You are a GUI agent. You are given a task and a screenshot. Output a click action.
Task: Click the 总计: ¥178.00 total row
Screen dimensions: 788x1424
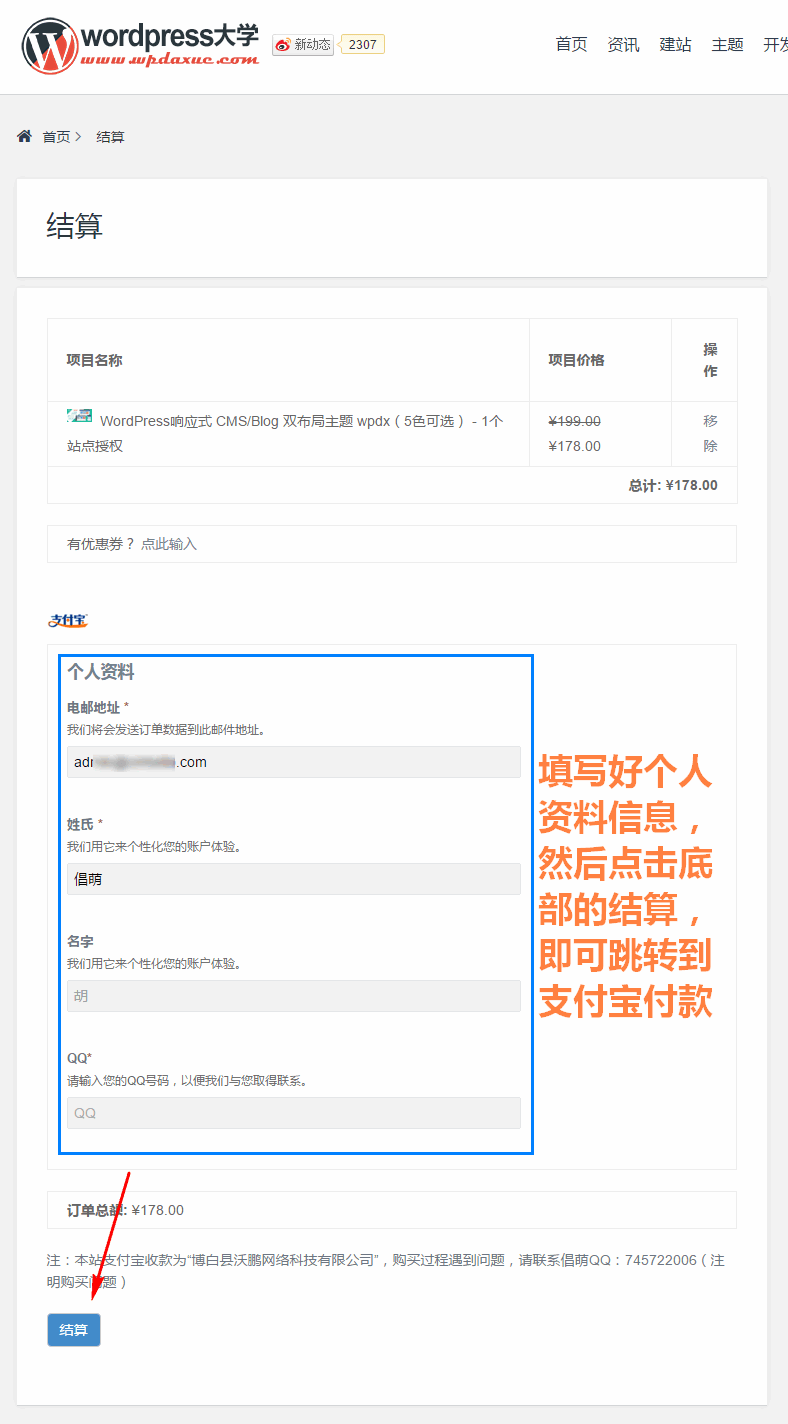click(392, 485)
